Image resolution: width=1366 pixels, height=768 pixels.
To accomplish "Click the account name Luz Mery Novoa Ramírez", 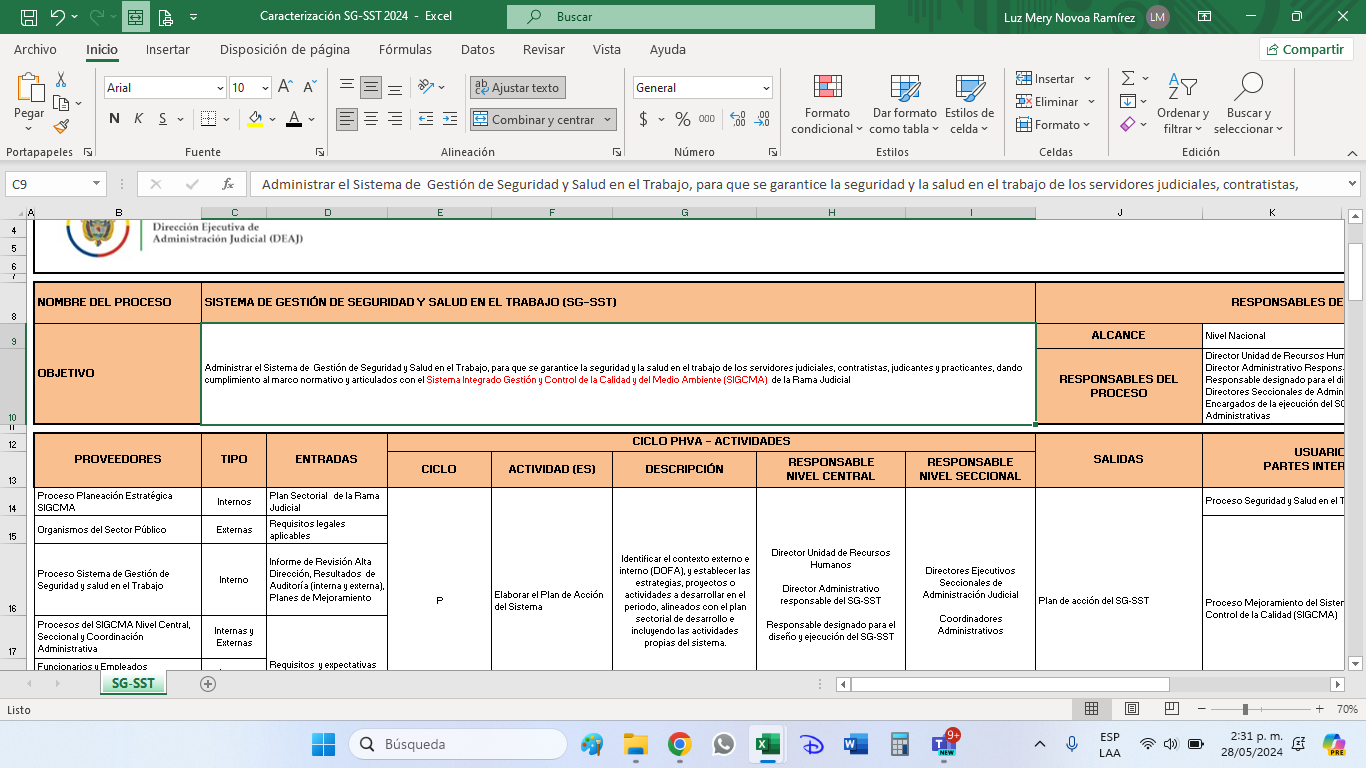I will click(1069, 17).
